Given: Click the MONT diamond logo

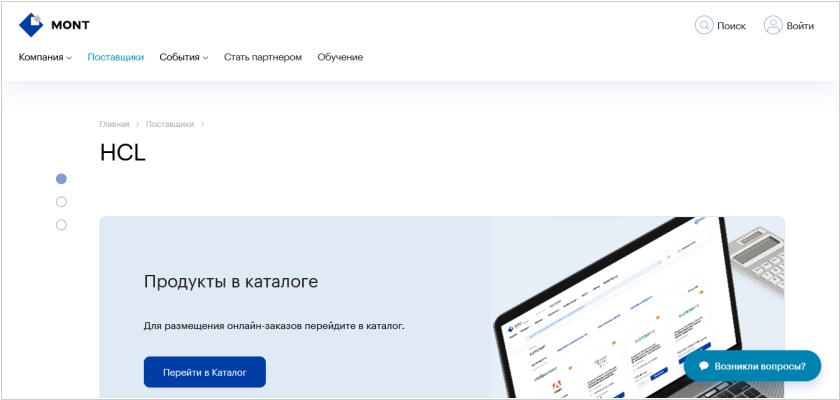Looking at the screenshot, I should [x=31, y=25].
